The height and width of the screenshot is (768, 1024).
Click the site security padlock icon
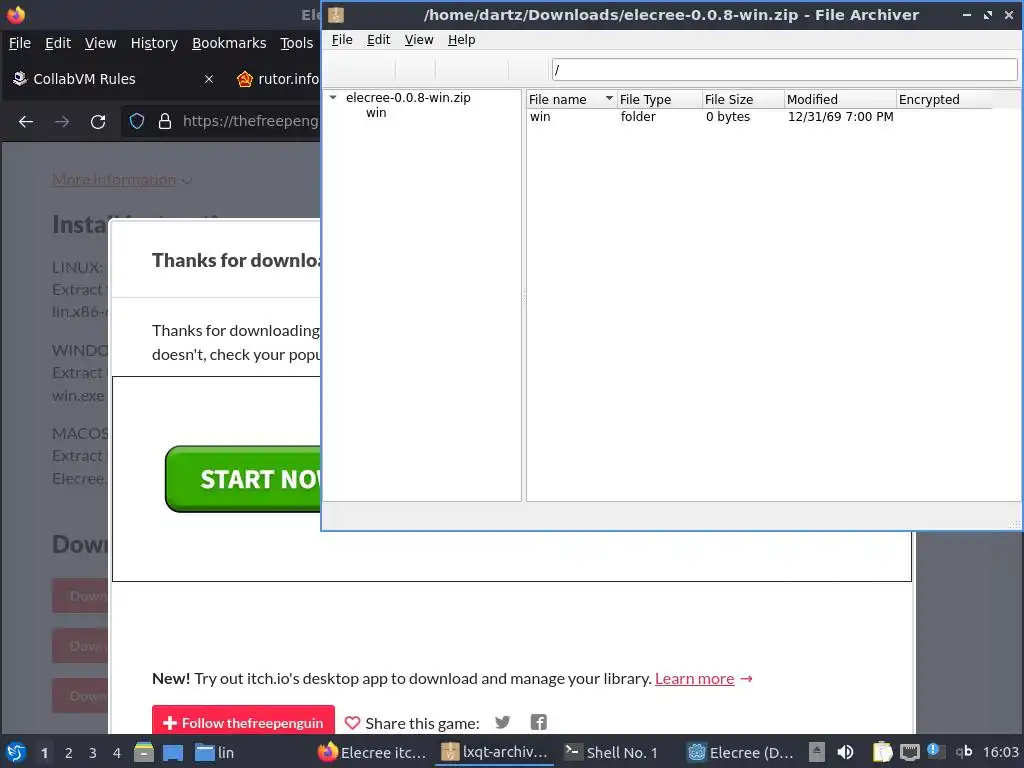click(165, 121)
